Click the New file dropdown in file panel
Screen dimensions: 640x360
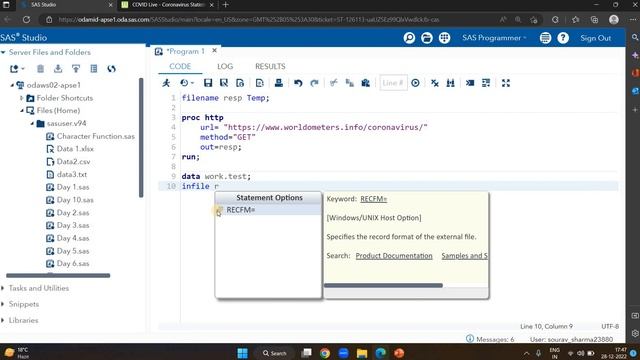click(x=17, y=69)
